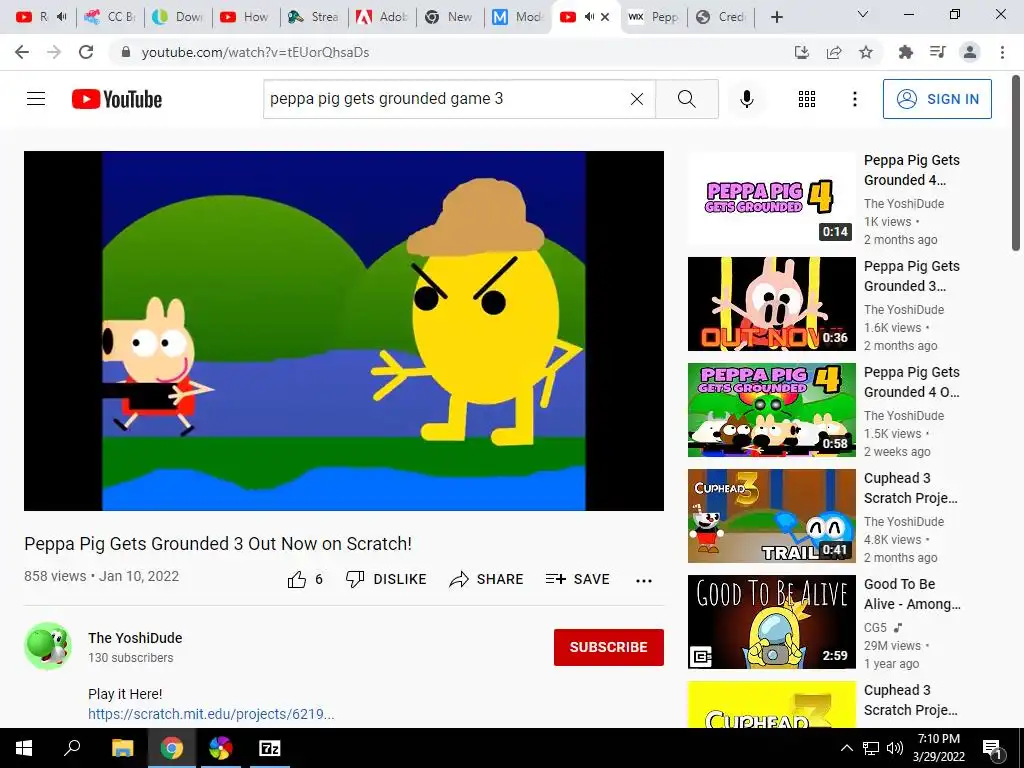The height and width of the screenshot is (768, 1024).
Task: Click the DISLIKE button
Action: [x=386, y=579]
